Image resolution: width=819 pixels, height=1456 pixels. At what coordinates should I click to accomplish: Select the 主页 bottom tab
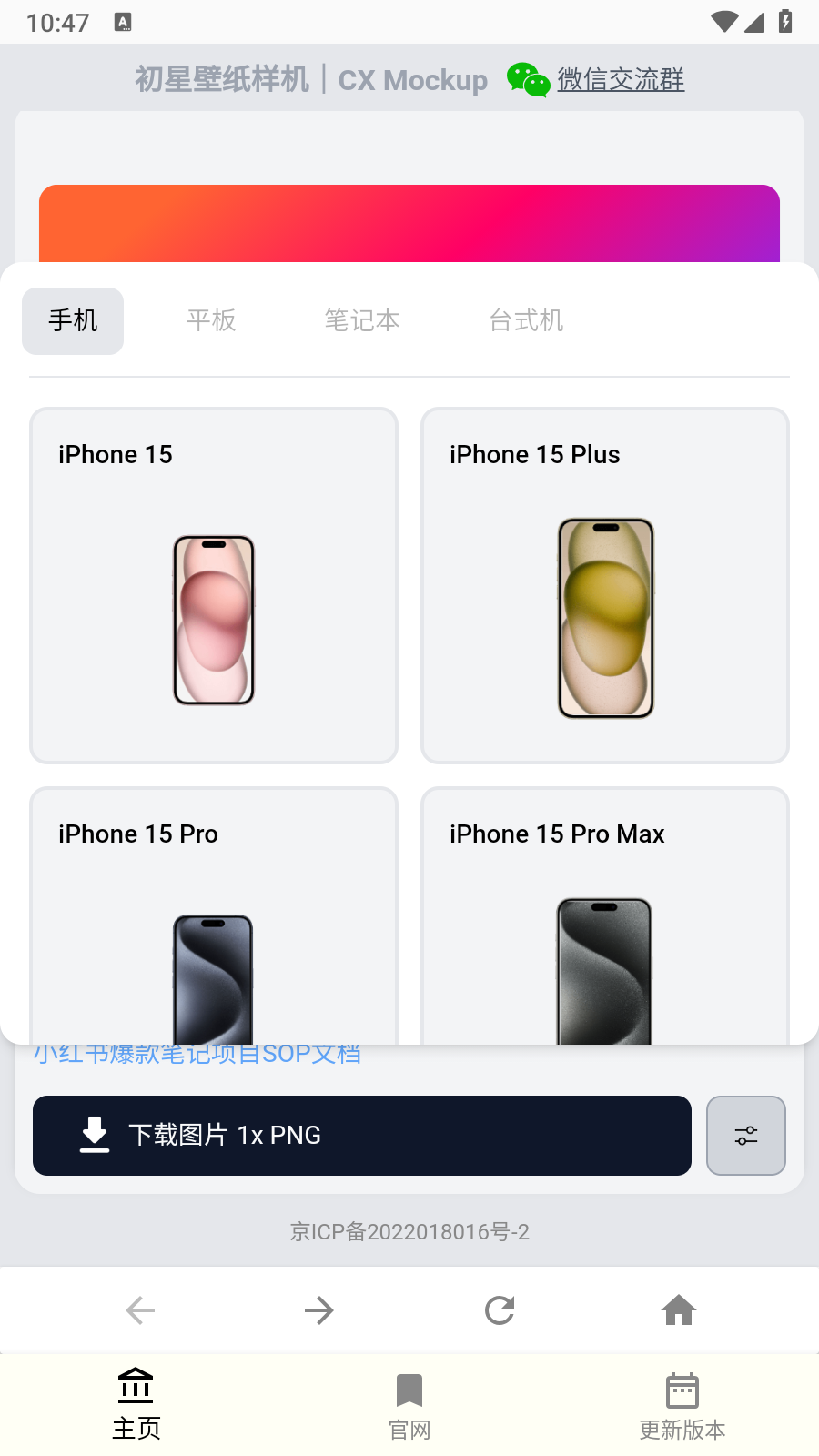[136, 1407]
